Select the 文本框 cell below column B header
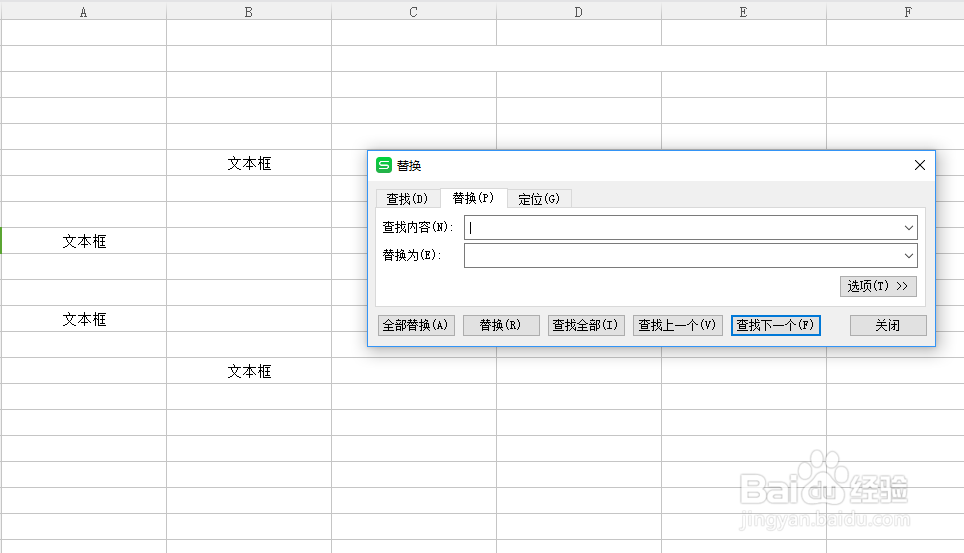Screen dimensions: 964x553 (x=249, y=163)
